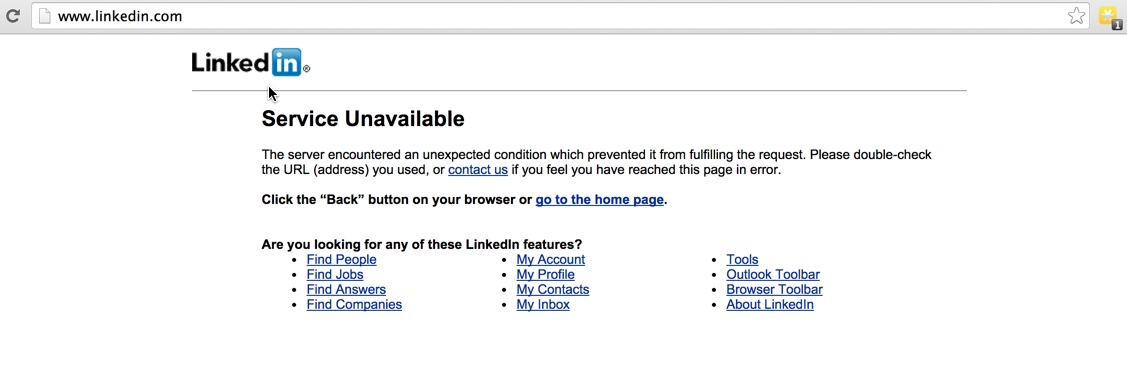Screen dimensions: 1127x390
Task: Follow the go to the home page link
Action: click(x=599, y=200)
